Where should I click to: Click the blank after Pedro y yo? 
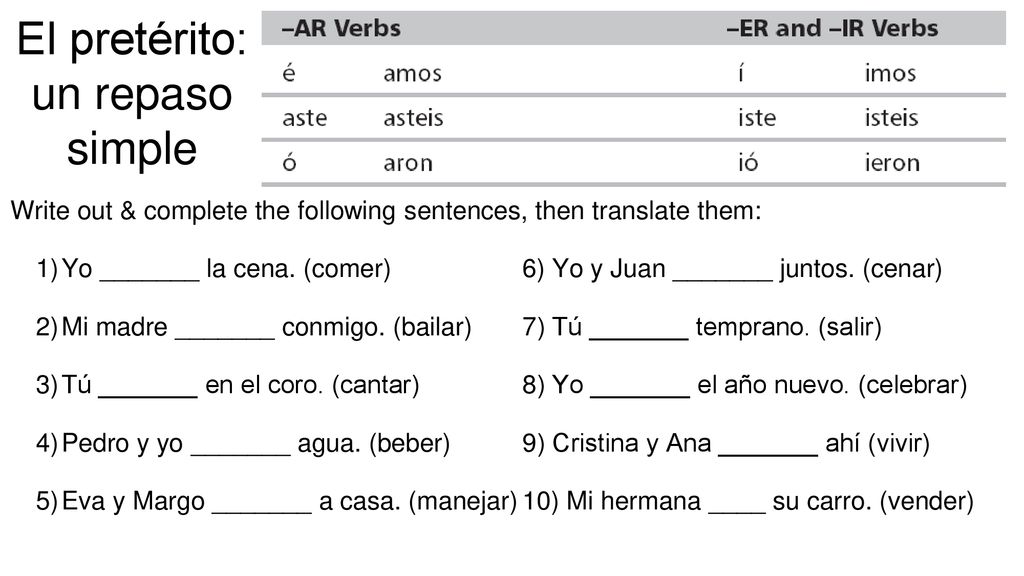tap(241, 449)
